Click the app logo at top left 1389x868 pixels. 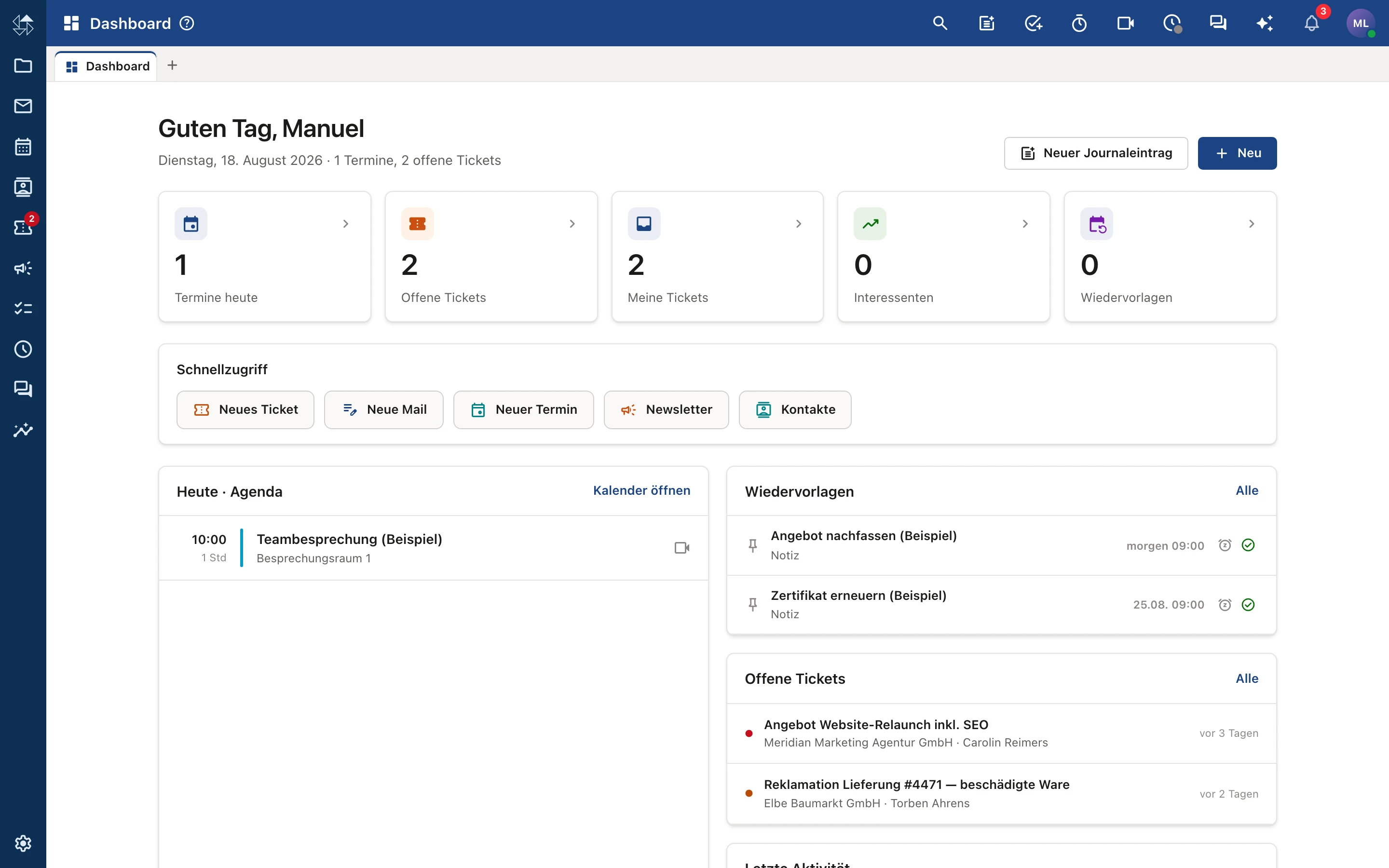[23, 24]
